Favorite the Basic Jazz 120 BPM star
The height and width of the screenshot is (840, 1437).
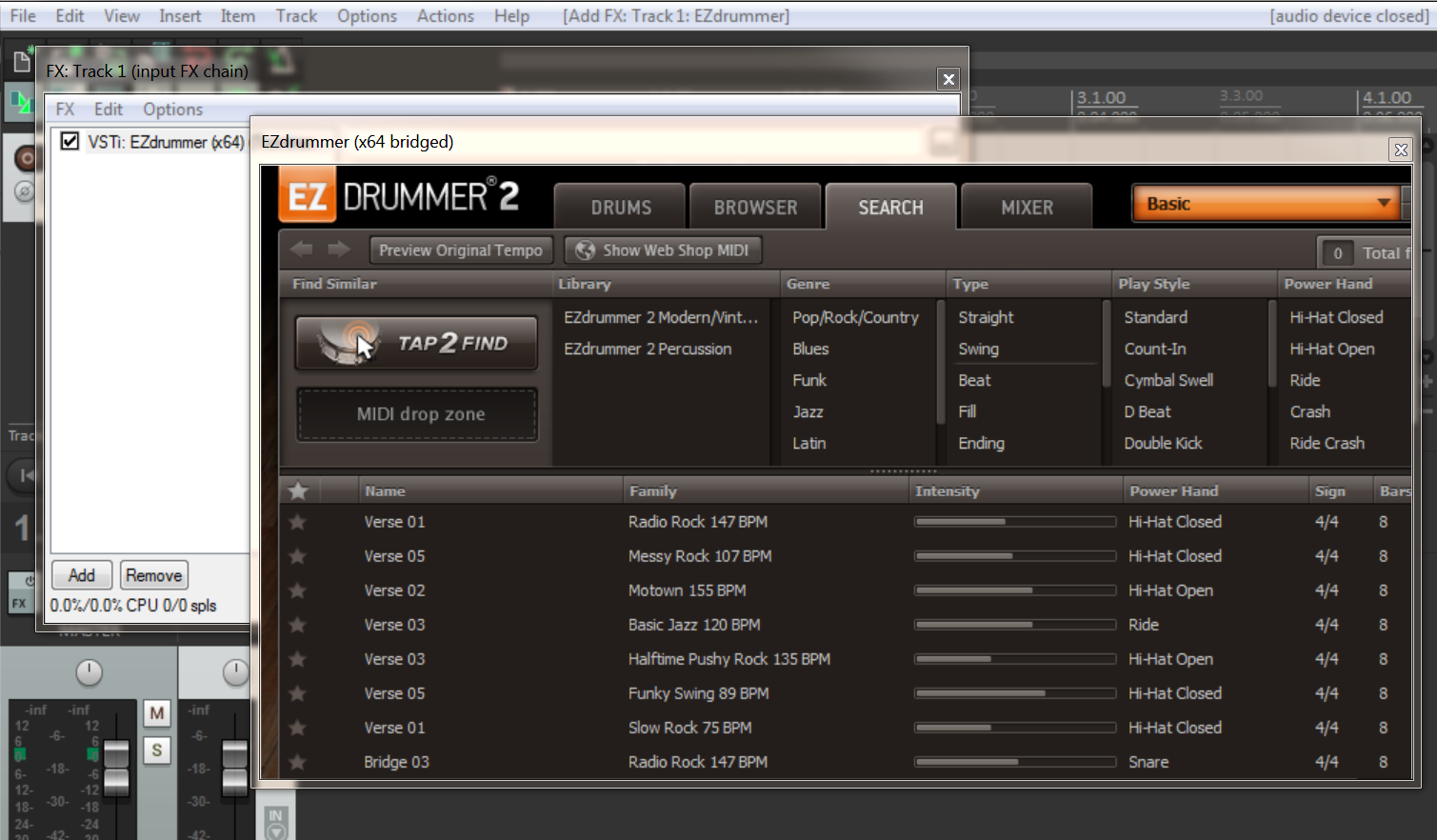coord(298,625)
